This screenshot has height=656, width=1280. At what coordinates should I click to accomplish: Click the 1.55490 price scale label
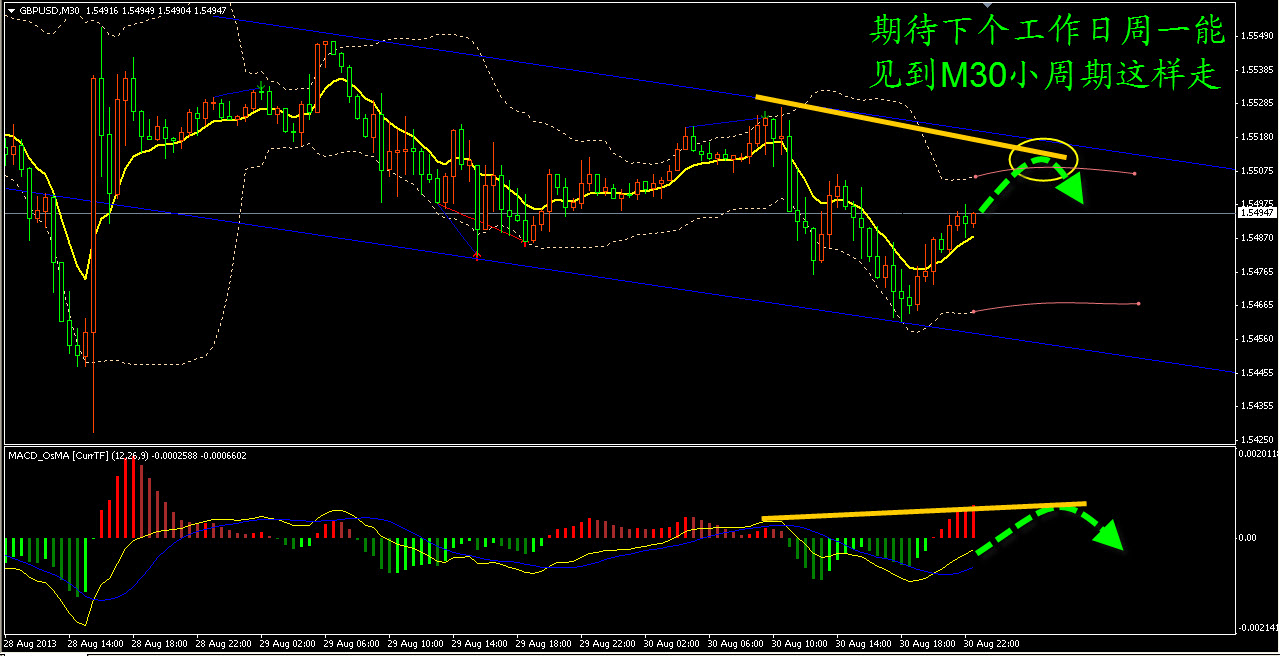click(x=1256, y=36)
